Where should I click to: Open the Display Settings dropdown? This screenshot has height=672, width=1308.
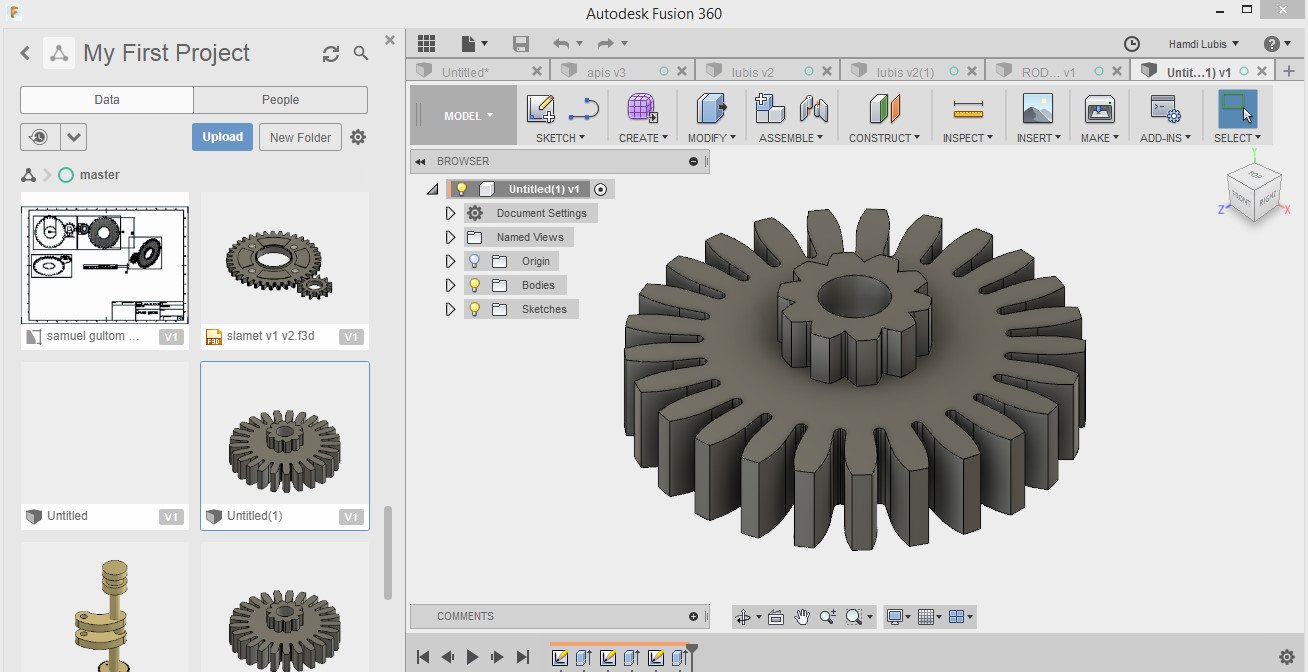(899, 617)
